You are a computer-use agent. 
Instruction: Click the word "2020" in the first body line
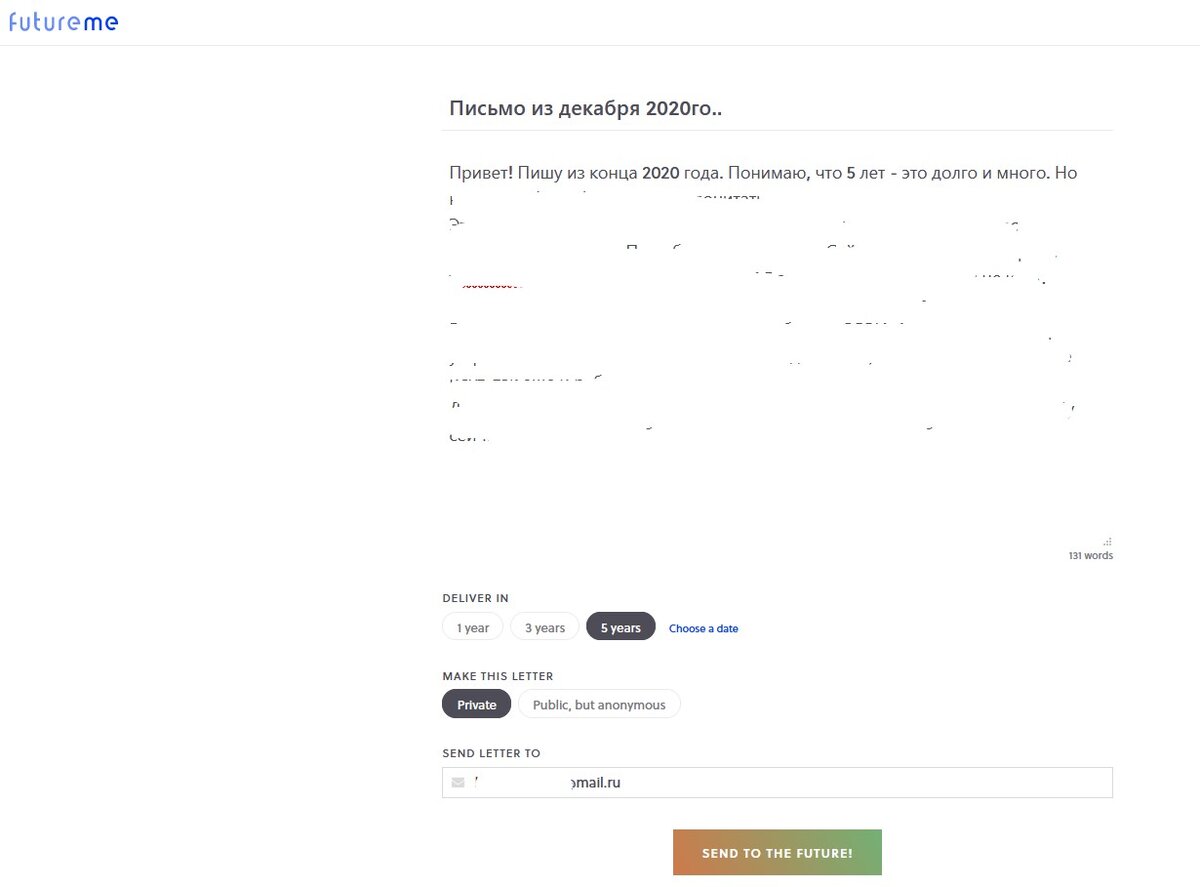pos(660,173)
